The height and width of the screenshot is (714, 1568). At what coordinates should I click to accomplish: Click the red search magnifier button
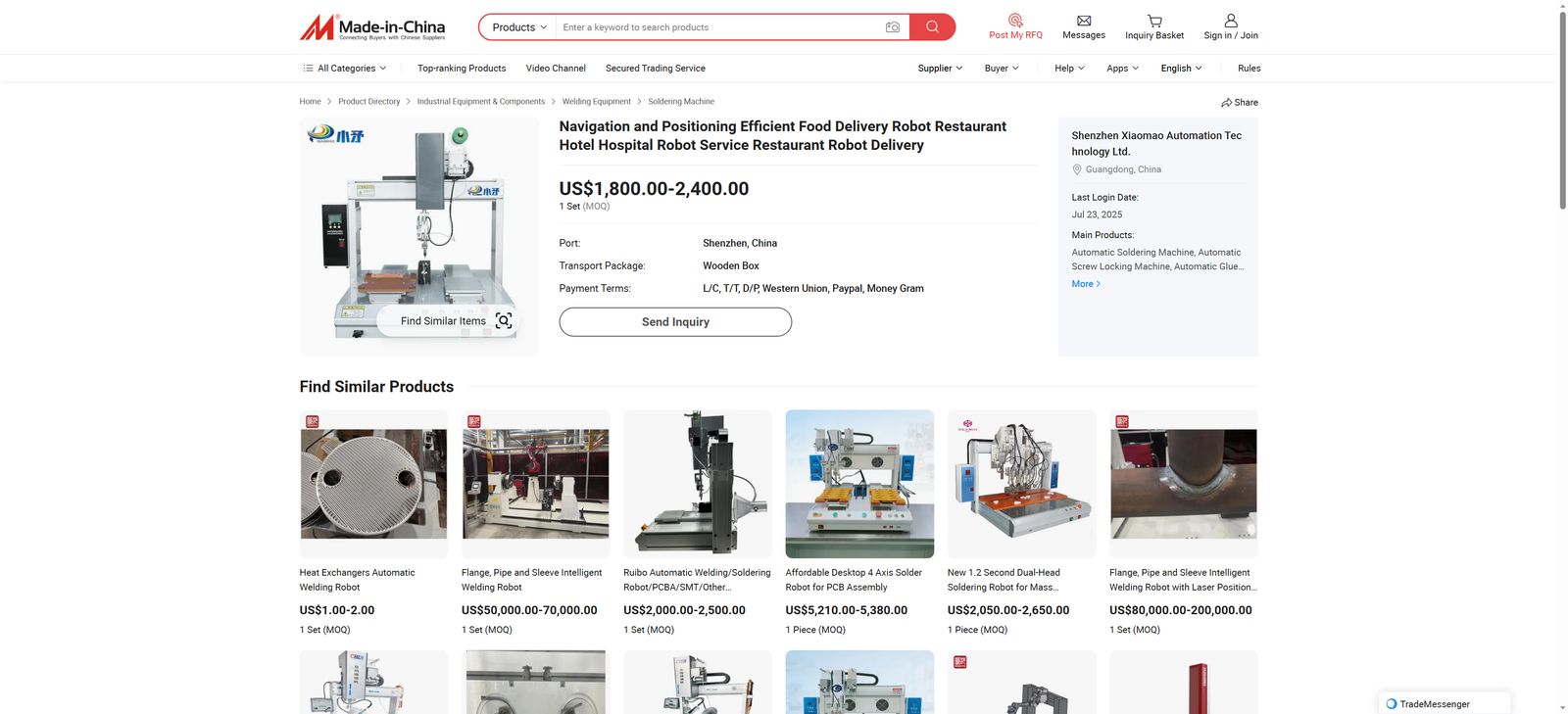click(932, 27)
